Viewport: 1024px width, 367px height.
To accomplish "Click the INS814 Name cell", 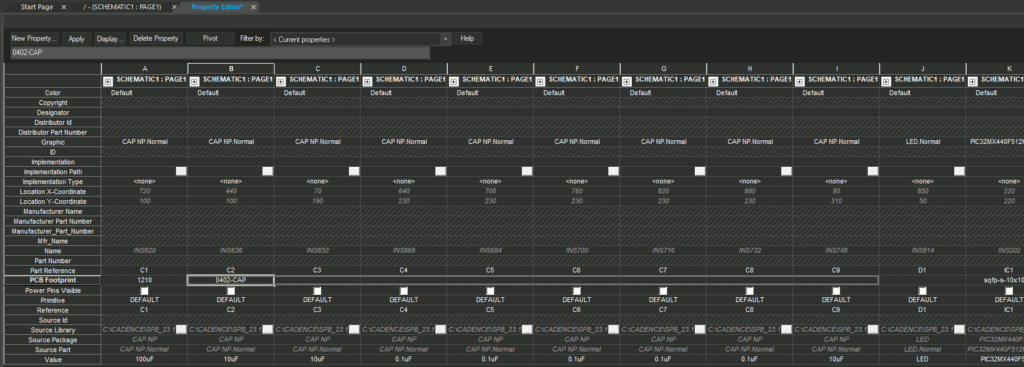I will coord(922,251).
